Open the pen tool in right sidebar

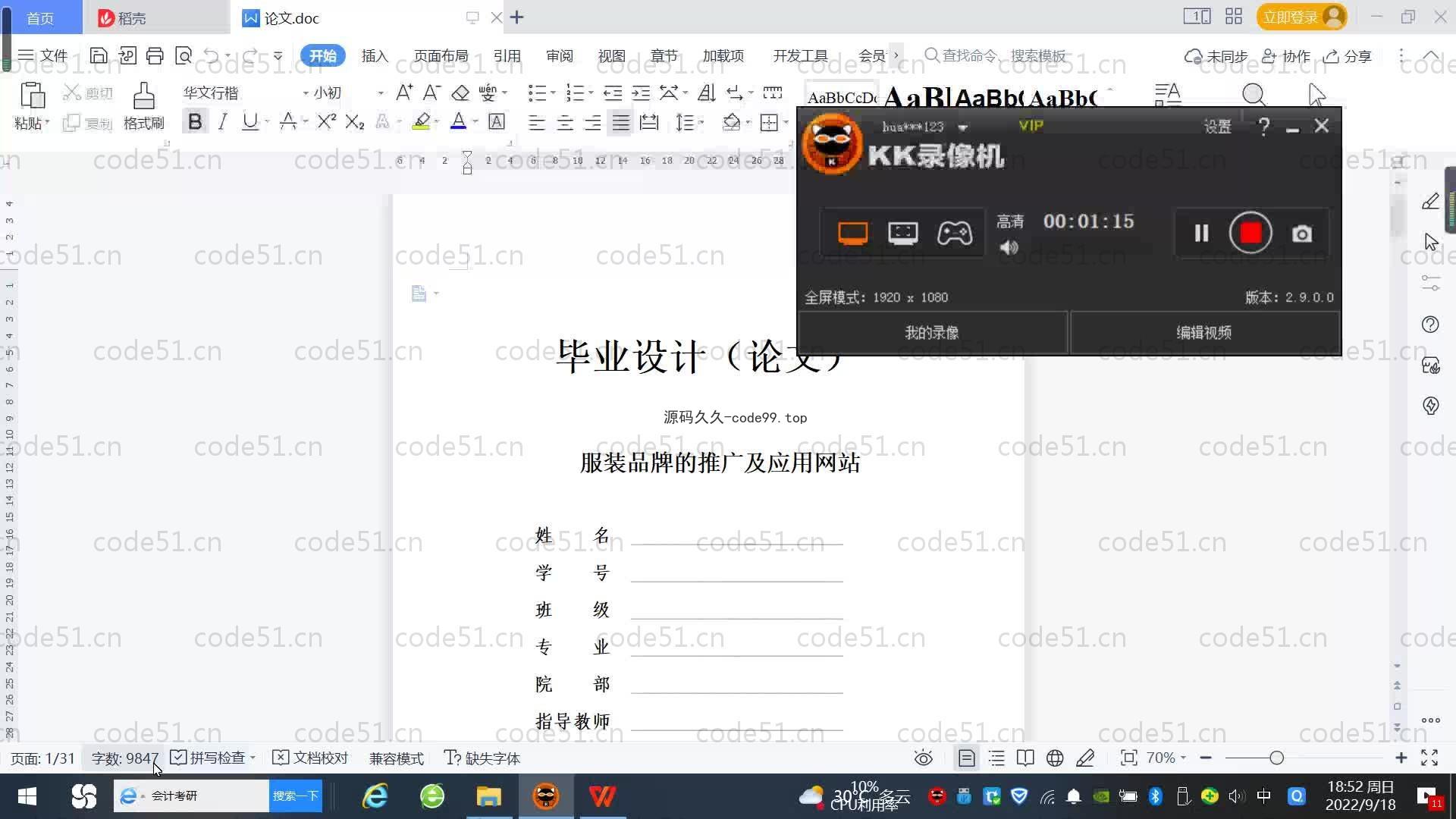pyautogui.click(x=1430, y=201)
